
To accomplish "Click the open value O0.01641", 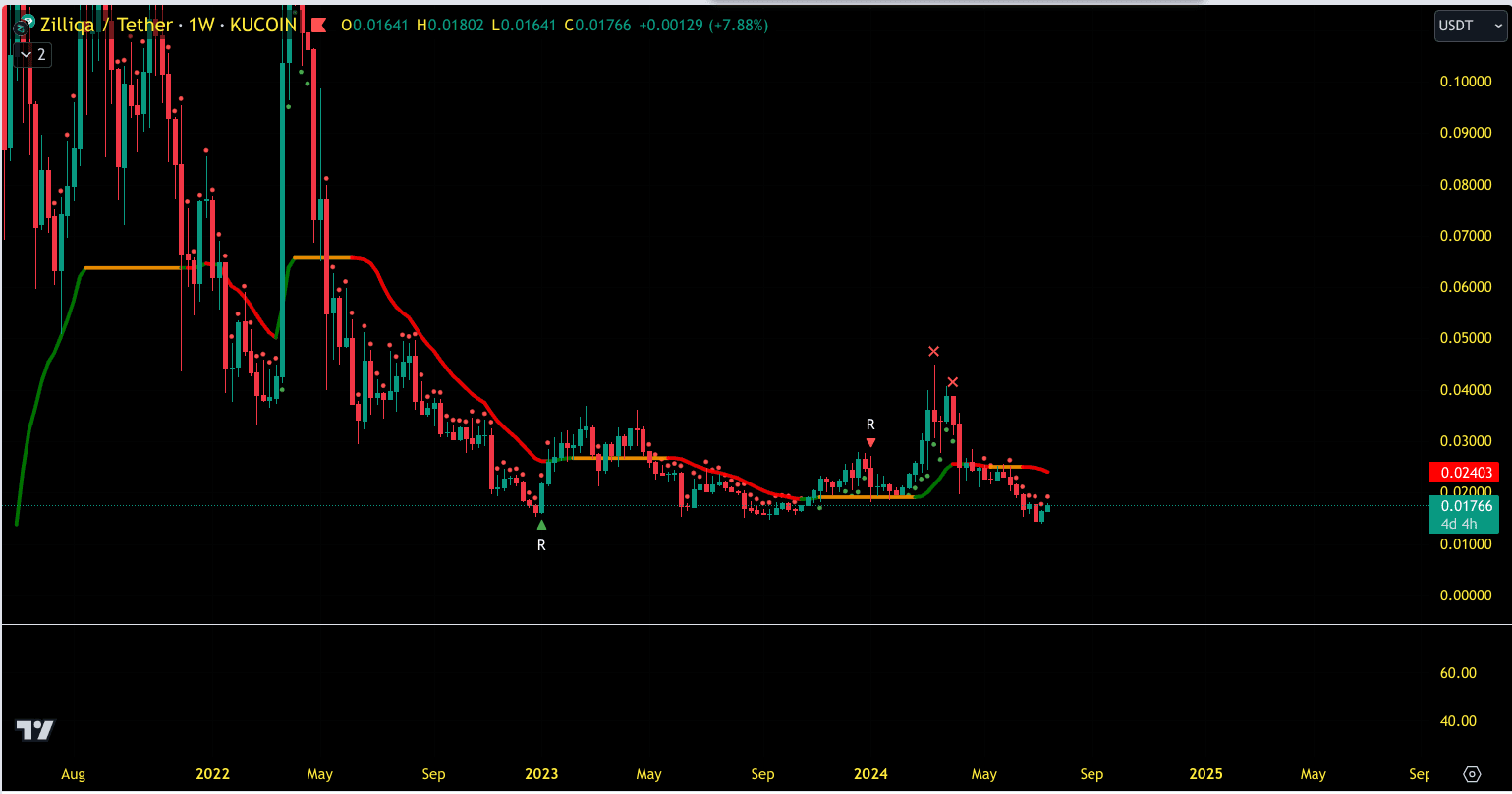I will click(x=376, y=26).
